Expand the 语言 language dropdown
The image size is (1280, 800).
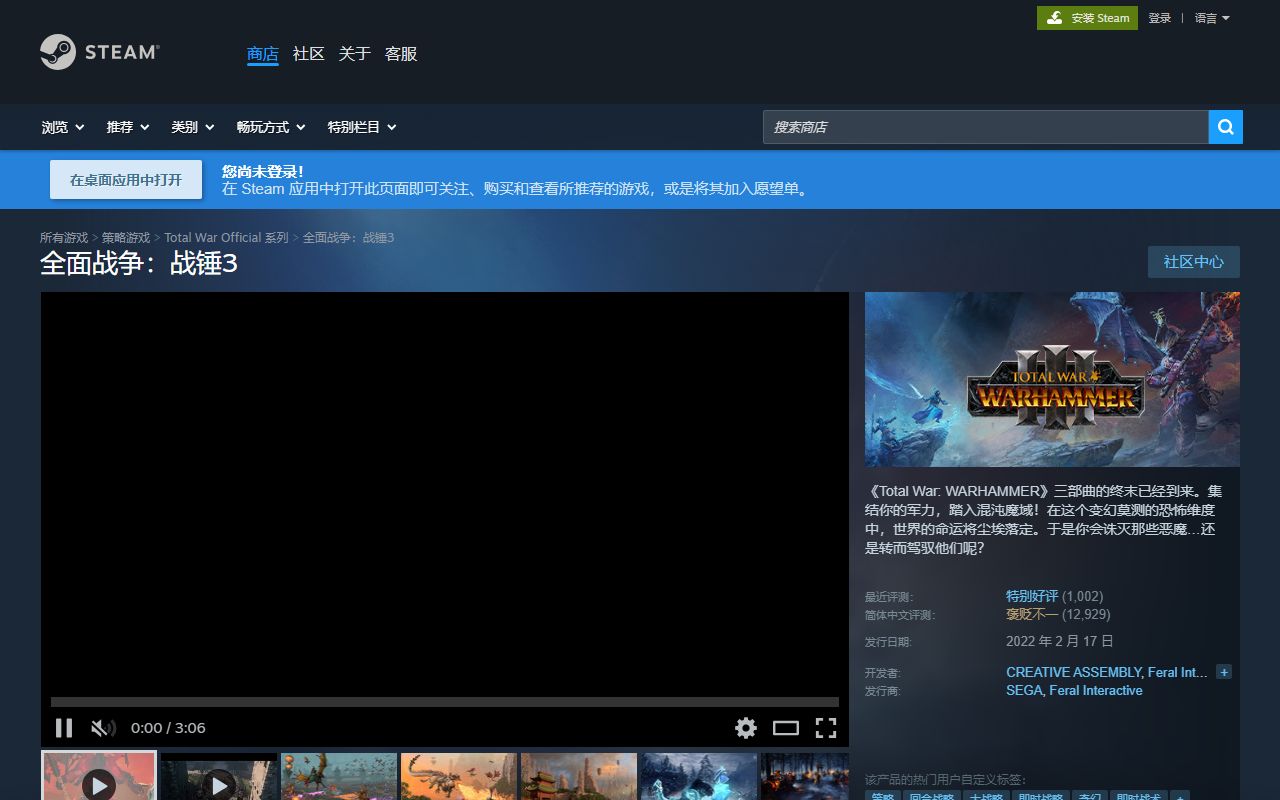(x=1212, y=18)
